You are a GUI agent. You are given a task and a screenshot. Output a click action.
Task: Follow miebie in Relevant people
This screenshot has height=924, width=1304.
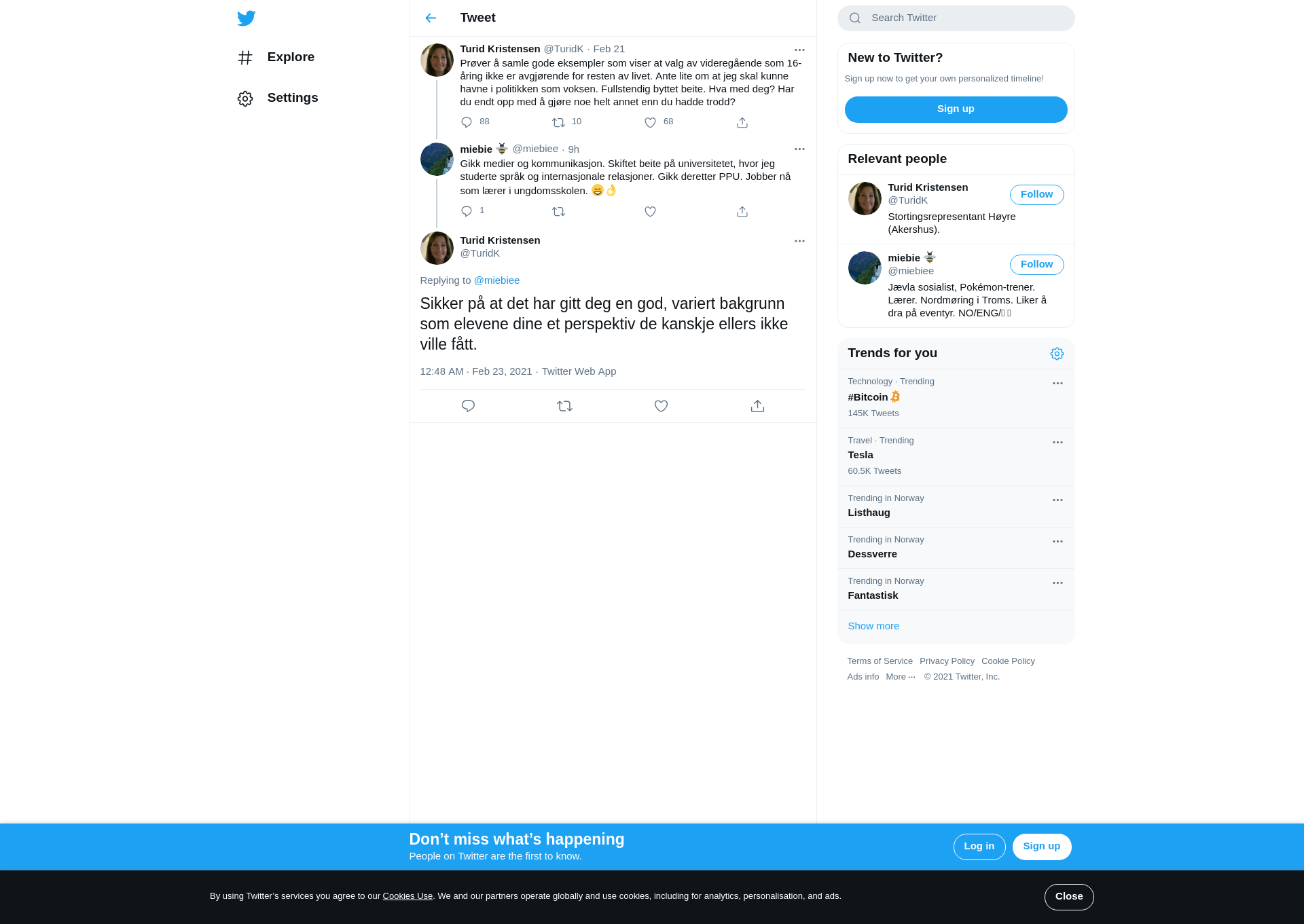point(1036,265)
